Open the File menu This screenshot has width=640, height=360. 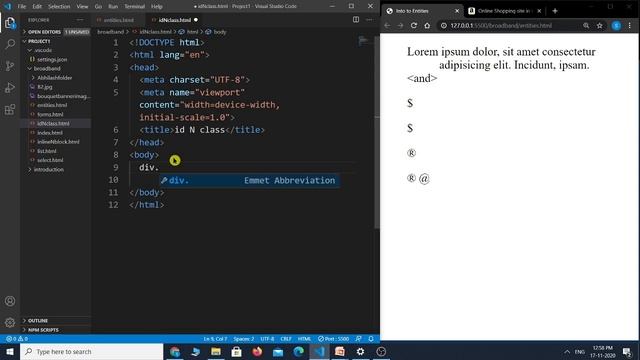[22, 7]
